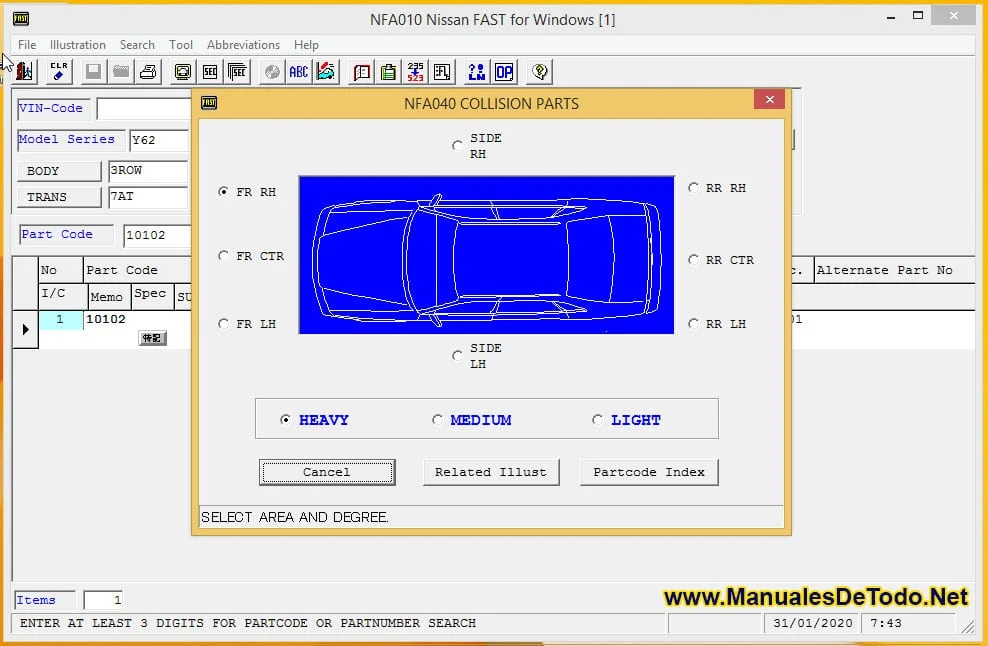
Task: Click the grayed disc toolbar icon
Action: pos(272,72)
